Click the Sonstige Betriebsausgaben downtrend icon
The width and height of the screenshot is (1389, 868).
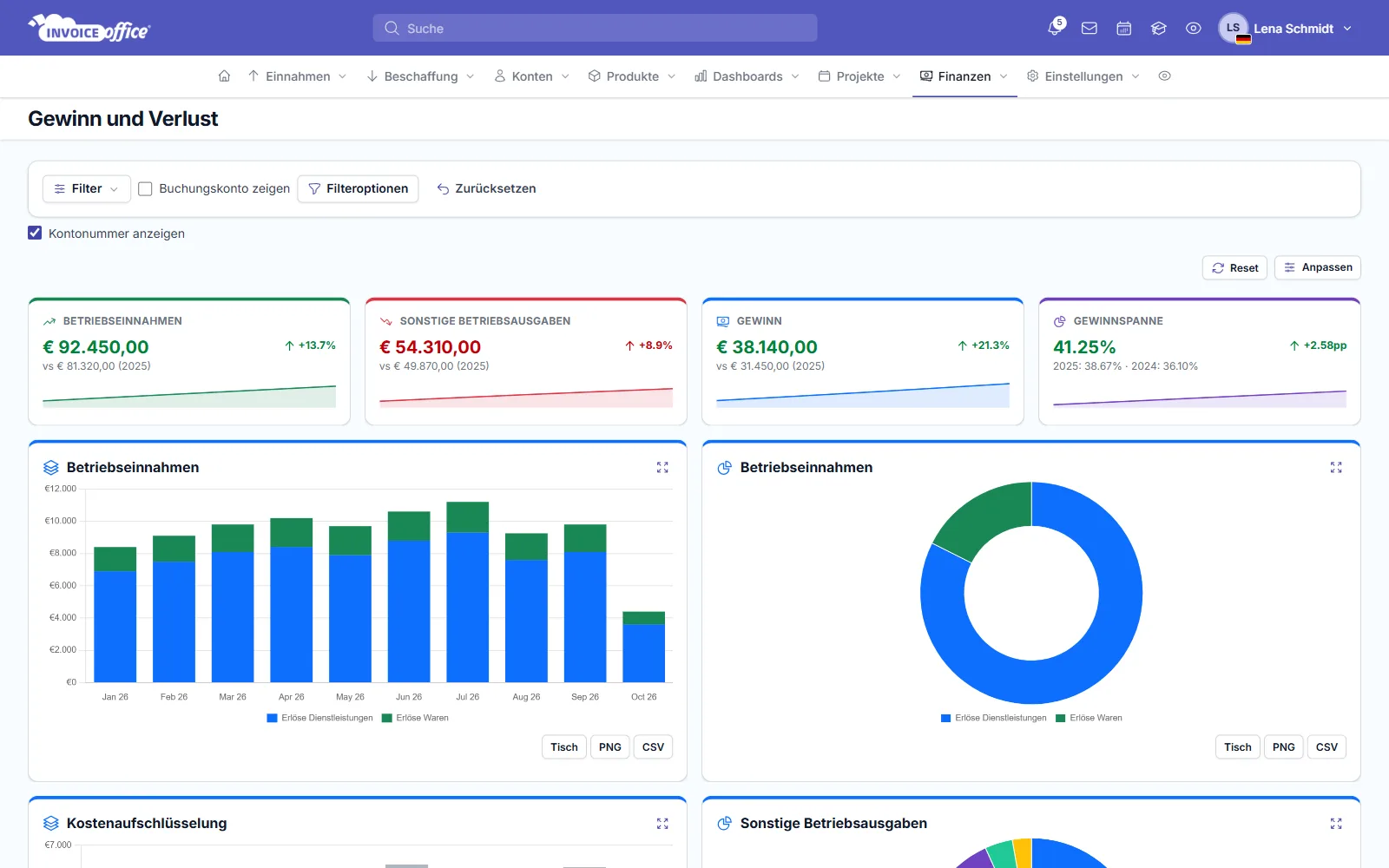(x=386, y=321)
